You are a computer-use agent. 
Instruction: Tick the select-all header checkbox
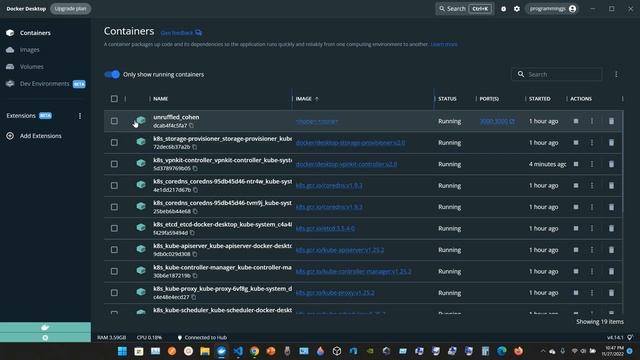pyautogui.click(x=114, y=99)
